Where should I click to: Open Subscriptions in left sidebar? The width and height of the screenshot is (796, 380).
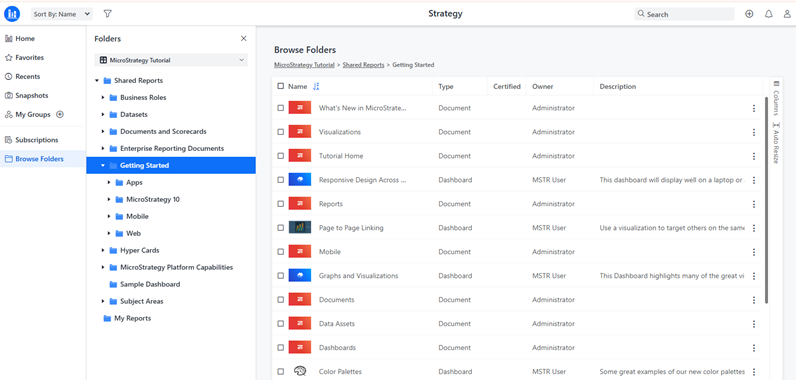37,140
